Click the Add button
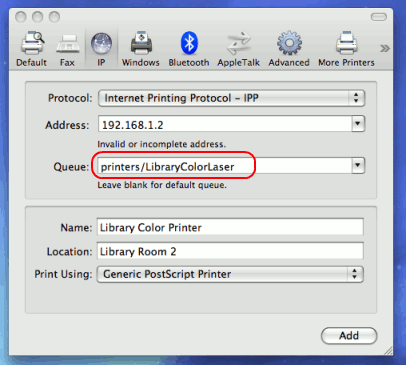 point(349,335)
